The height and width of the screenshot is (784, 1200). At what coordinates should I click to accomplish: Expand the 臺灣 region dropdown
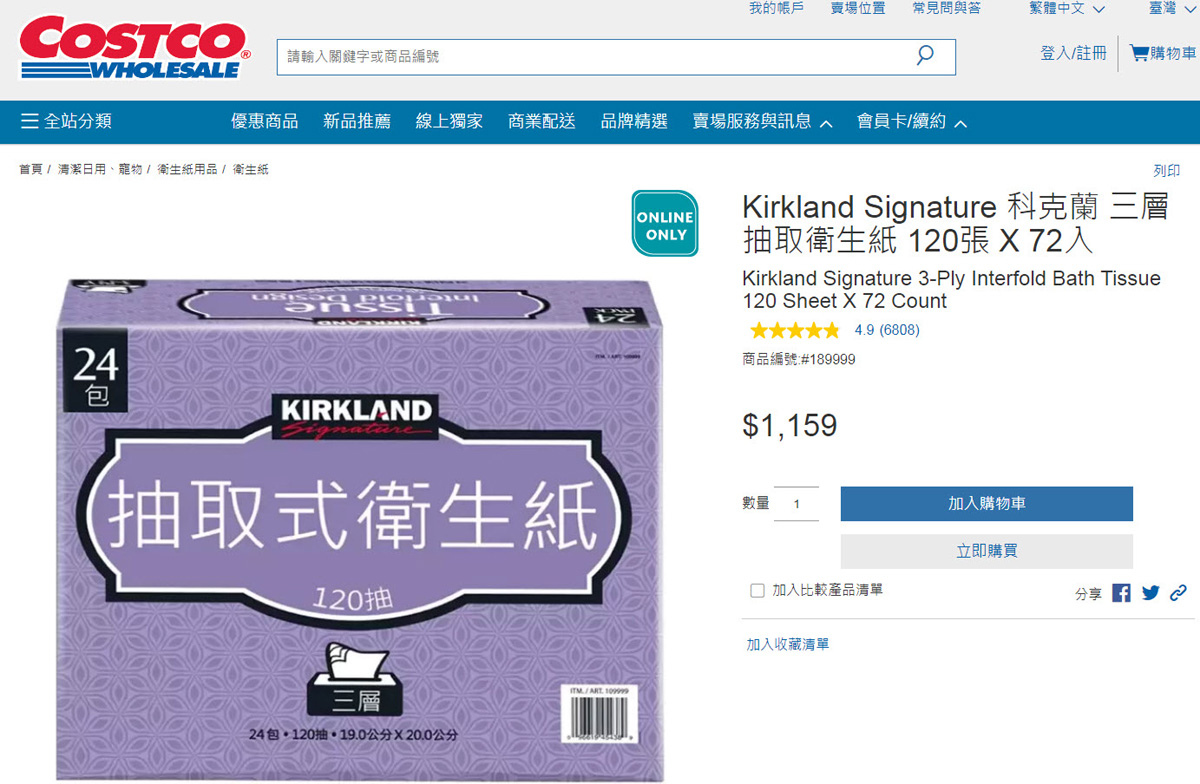pyautogui.click(x=1168, y=9)
